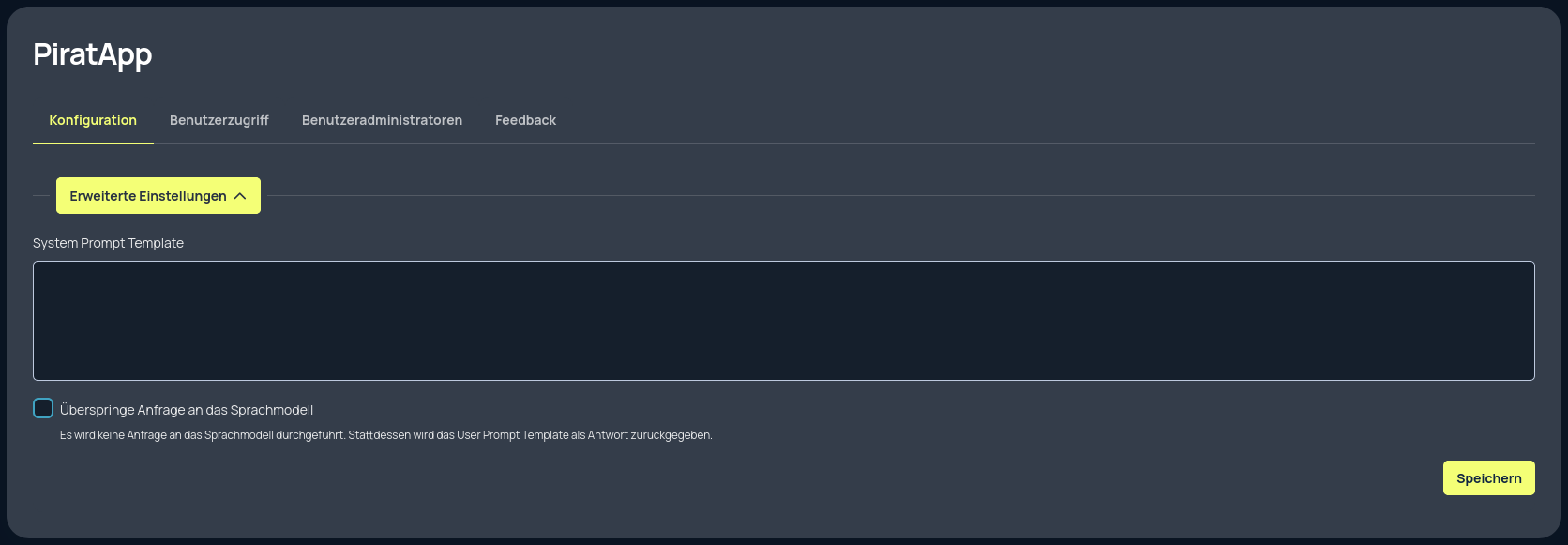
Task: Collapse the Erweiterte Einstellungen section
Action: coord(158,196)
